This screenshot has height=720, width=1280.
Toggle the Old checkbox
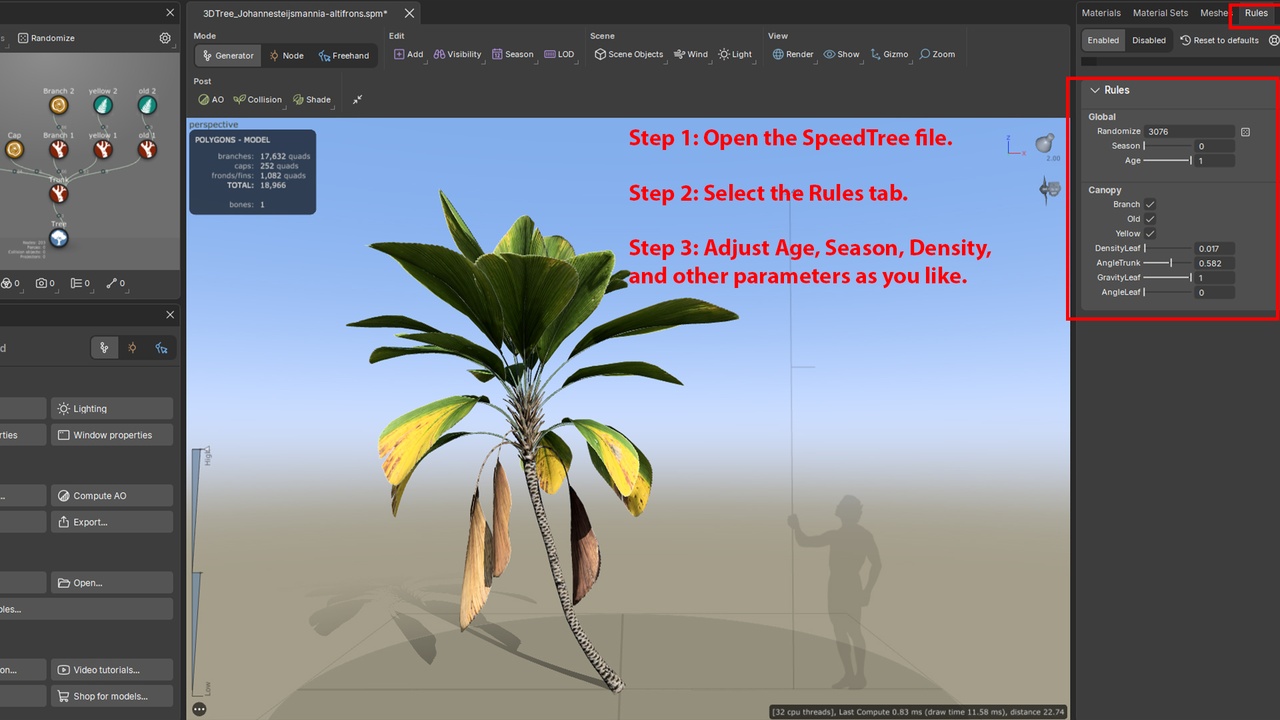(1150, 219)
